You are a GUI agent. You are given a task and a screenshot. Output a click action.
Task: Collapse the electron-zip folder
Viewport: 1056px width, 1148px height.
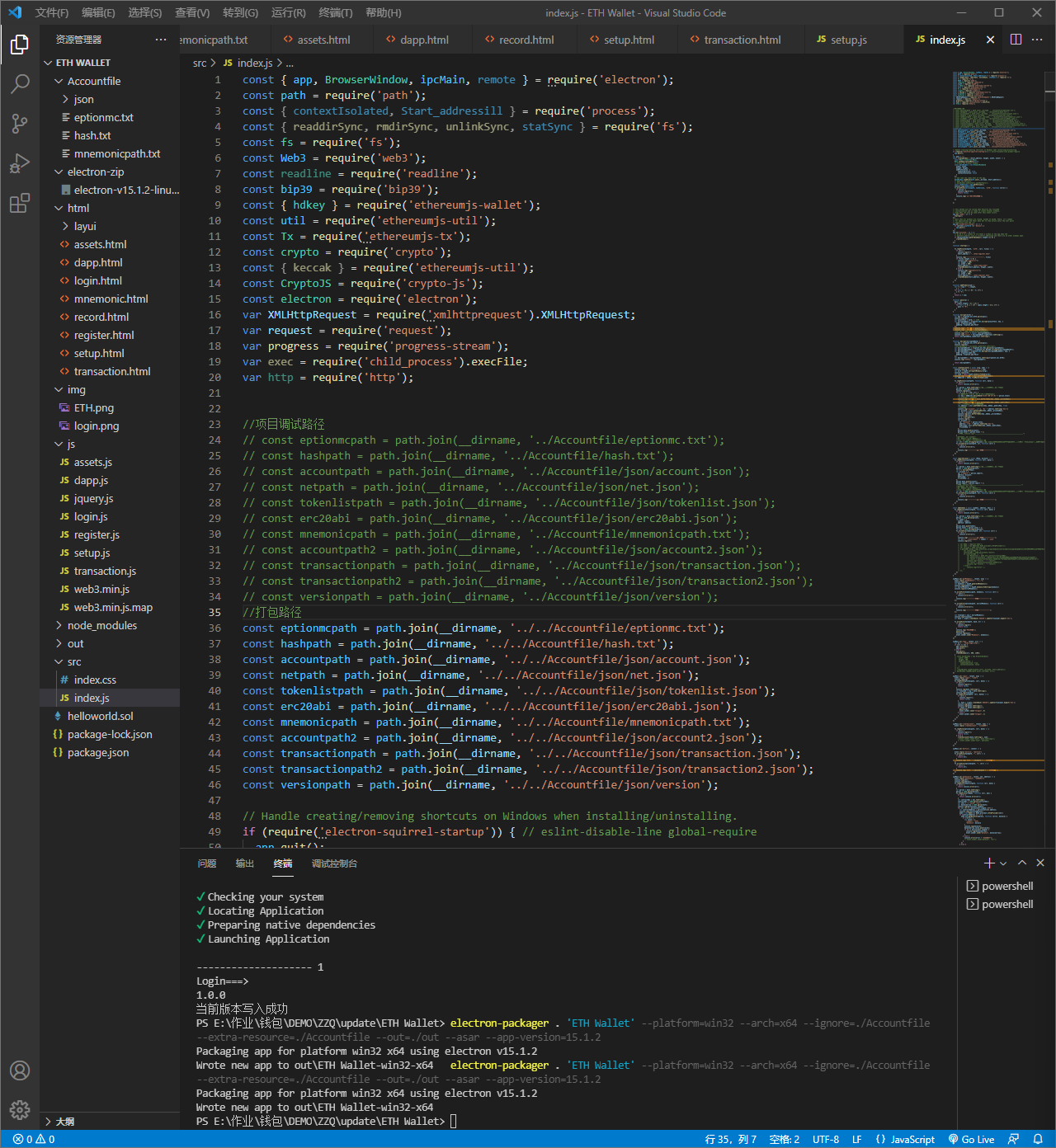pos(110,172)
